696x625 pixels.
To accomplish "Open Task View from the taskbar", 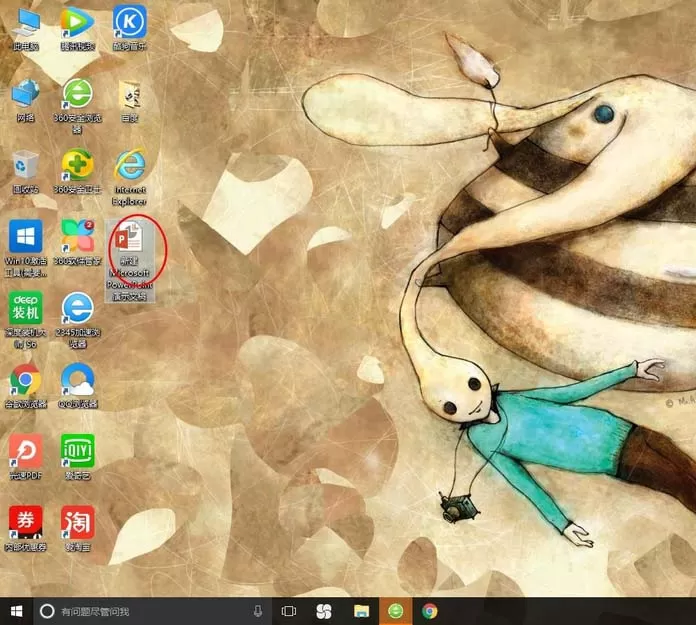I will [289, 611].
